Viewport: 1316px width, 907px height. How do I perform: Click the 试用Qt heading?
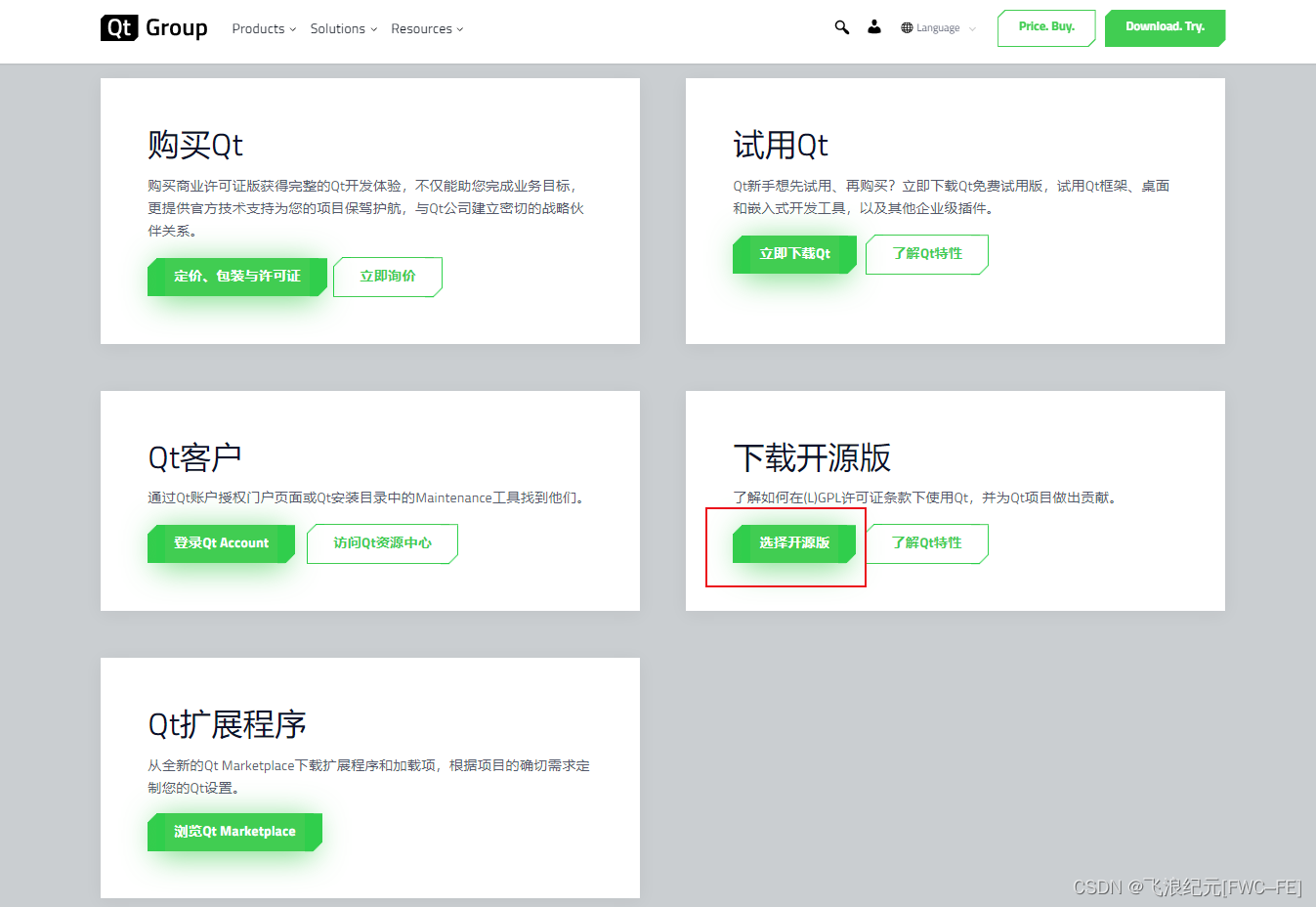pyautogui.click(x=781, y=145)
